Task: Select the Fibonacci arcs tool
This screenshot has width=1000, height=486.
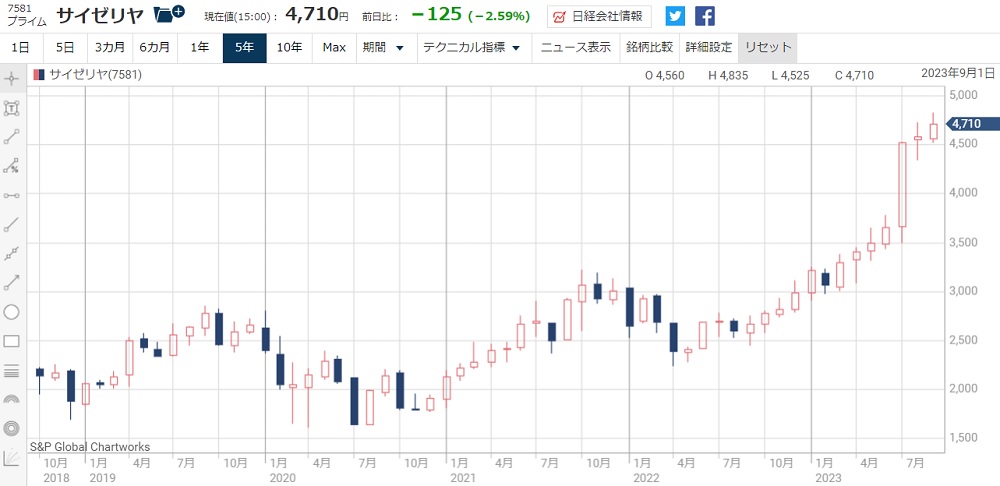Action: tap(11, 399)
